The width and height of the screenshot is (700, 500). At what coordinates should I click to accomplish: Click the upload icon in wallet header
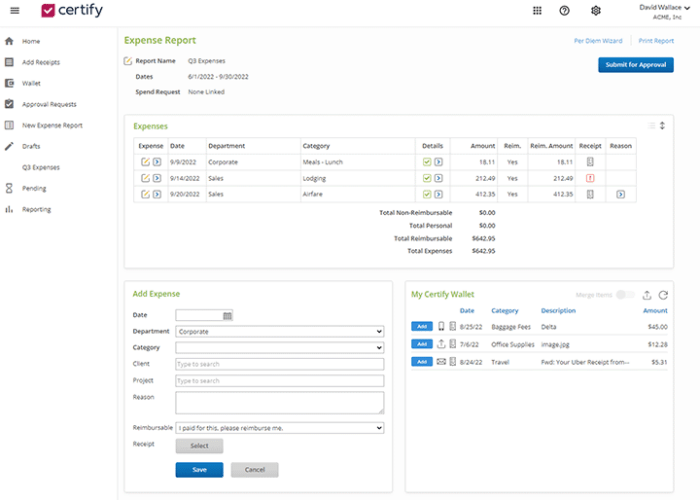(647, 295)
